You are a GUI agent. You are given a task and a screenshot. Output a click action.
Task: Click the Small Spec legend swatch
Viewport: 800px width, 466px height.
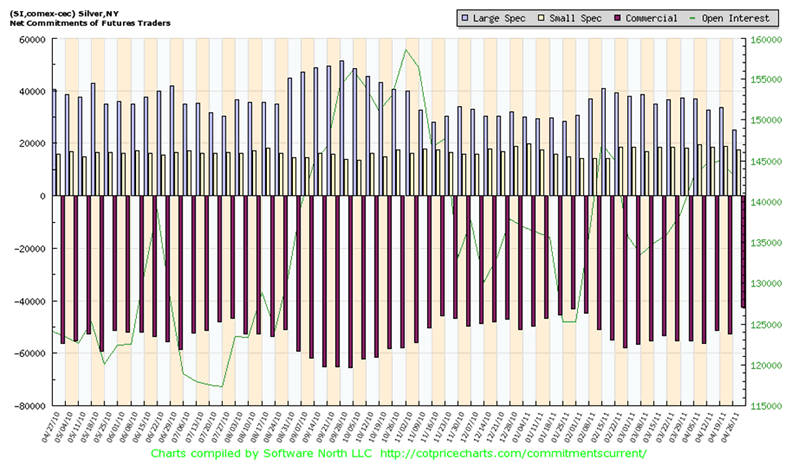pos(543,18)
